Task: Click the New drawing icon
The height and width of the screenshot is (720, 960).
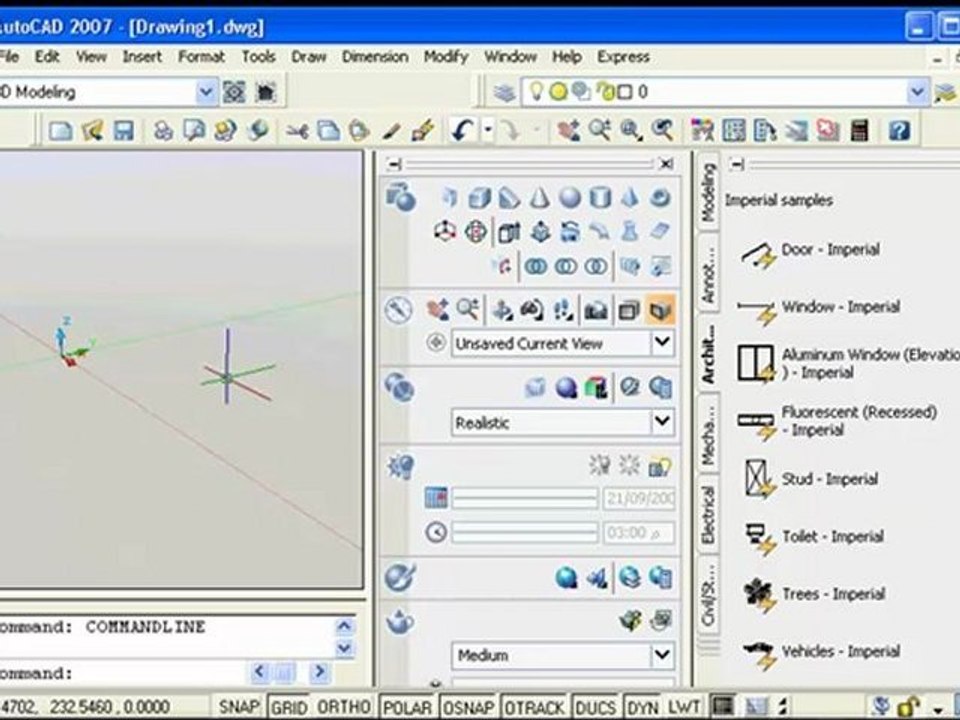Action: (61, 130)
